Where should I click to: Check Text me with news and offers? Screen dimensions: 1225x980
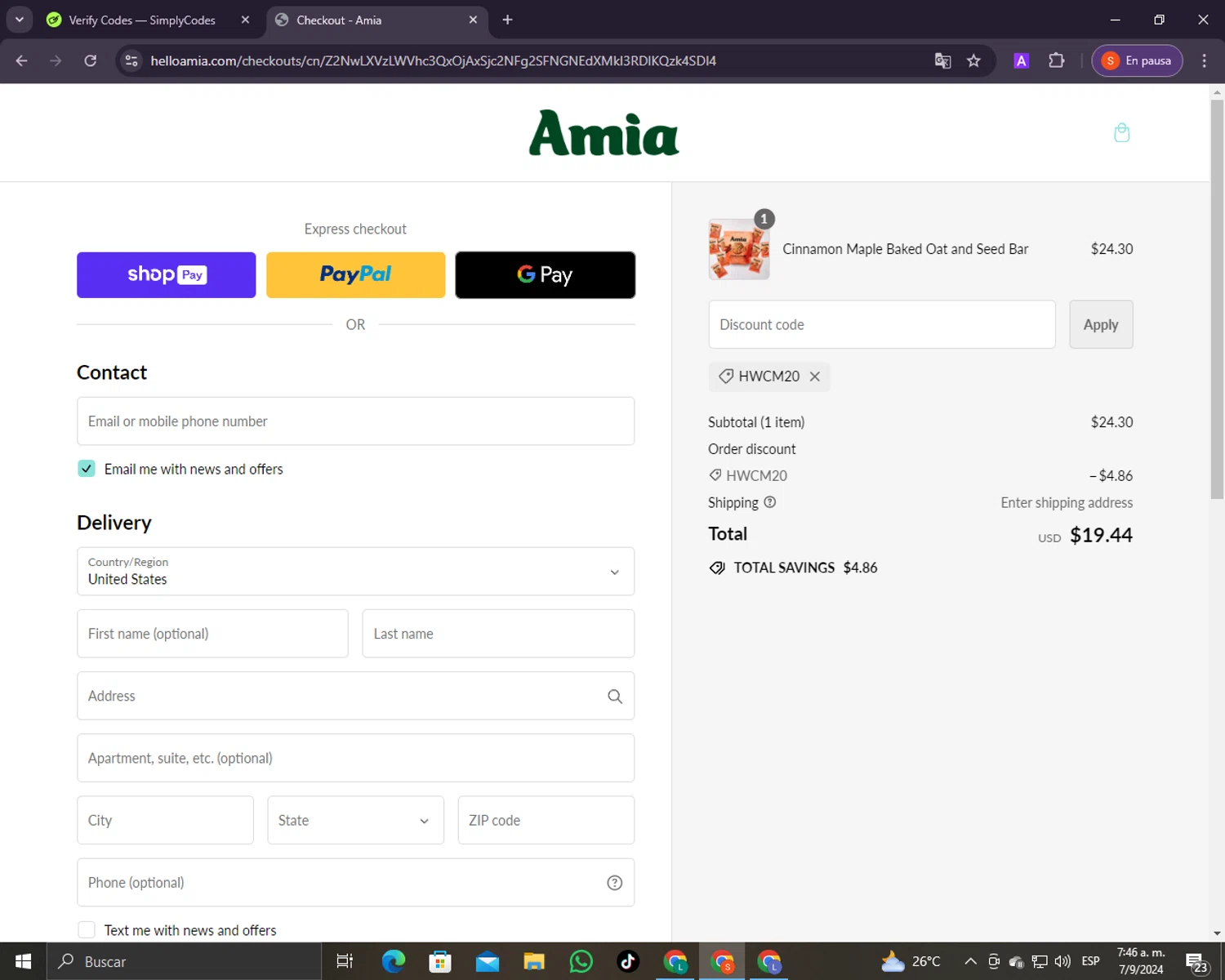pos(87,930)
